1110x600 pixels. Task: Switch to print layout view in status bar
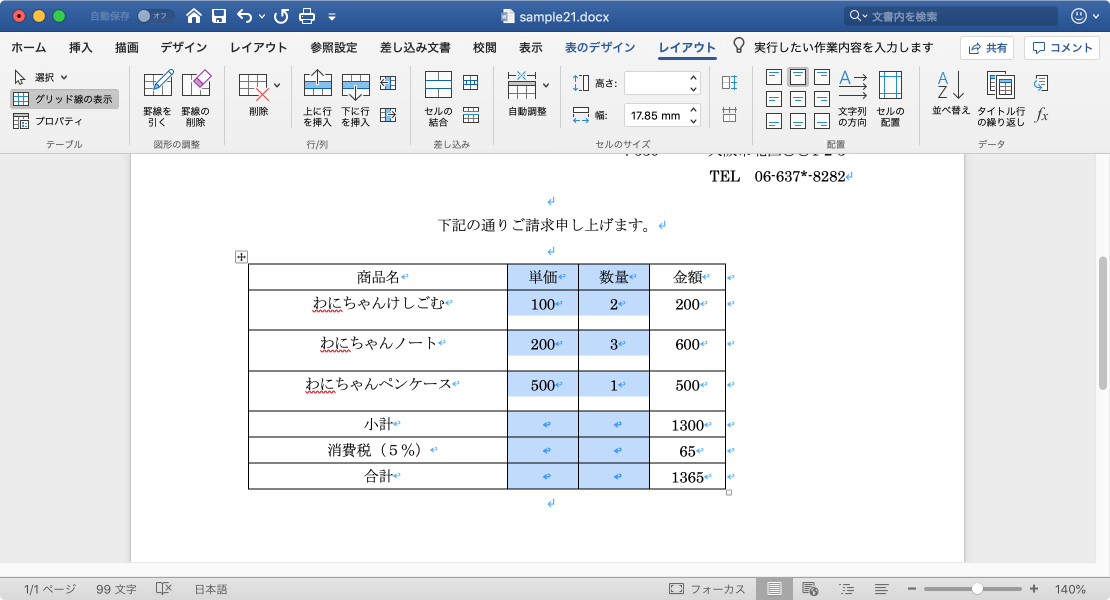click(x=774, y=589)
